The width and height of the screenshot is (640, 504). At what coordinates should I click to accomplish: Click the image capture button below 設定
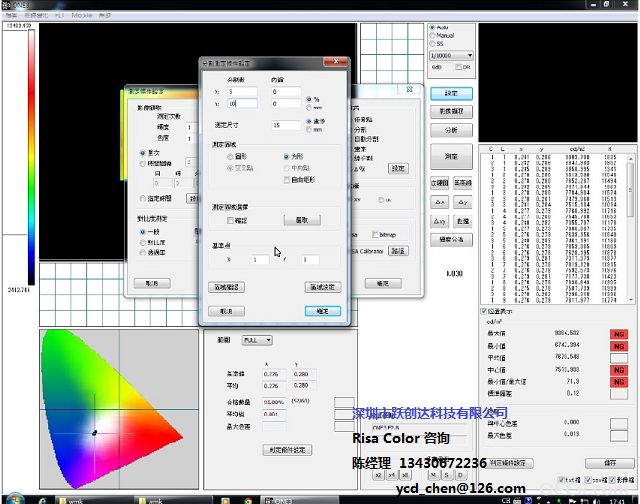[x=451, y=111]
